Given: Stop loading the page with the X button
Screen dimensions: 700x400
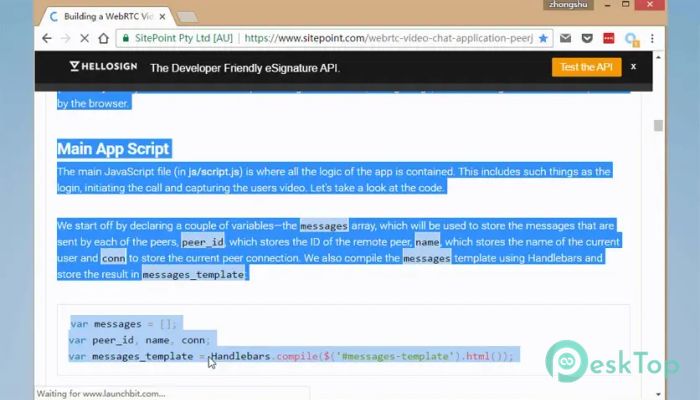Looking at the screenshot, I should pos(84,38).
